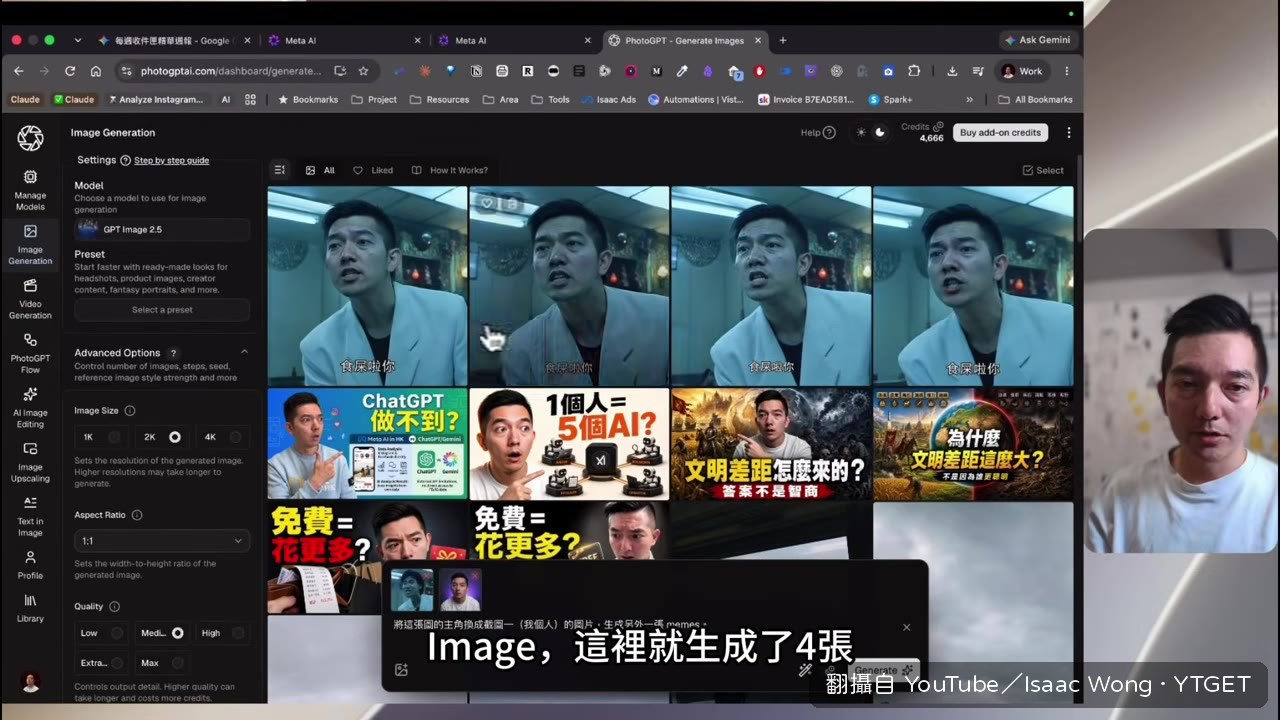Image resolution: width=1280 pixels, height=720 pixels.
Task: Open the How It Works tab
Action: point(450,170)
